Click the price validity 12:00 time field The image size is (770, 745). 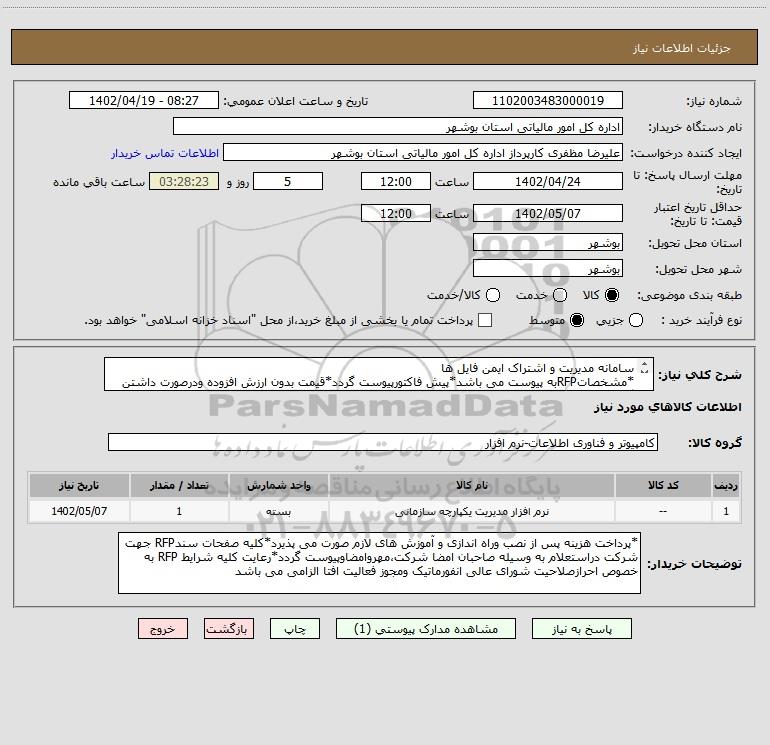tap(396, 214)
